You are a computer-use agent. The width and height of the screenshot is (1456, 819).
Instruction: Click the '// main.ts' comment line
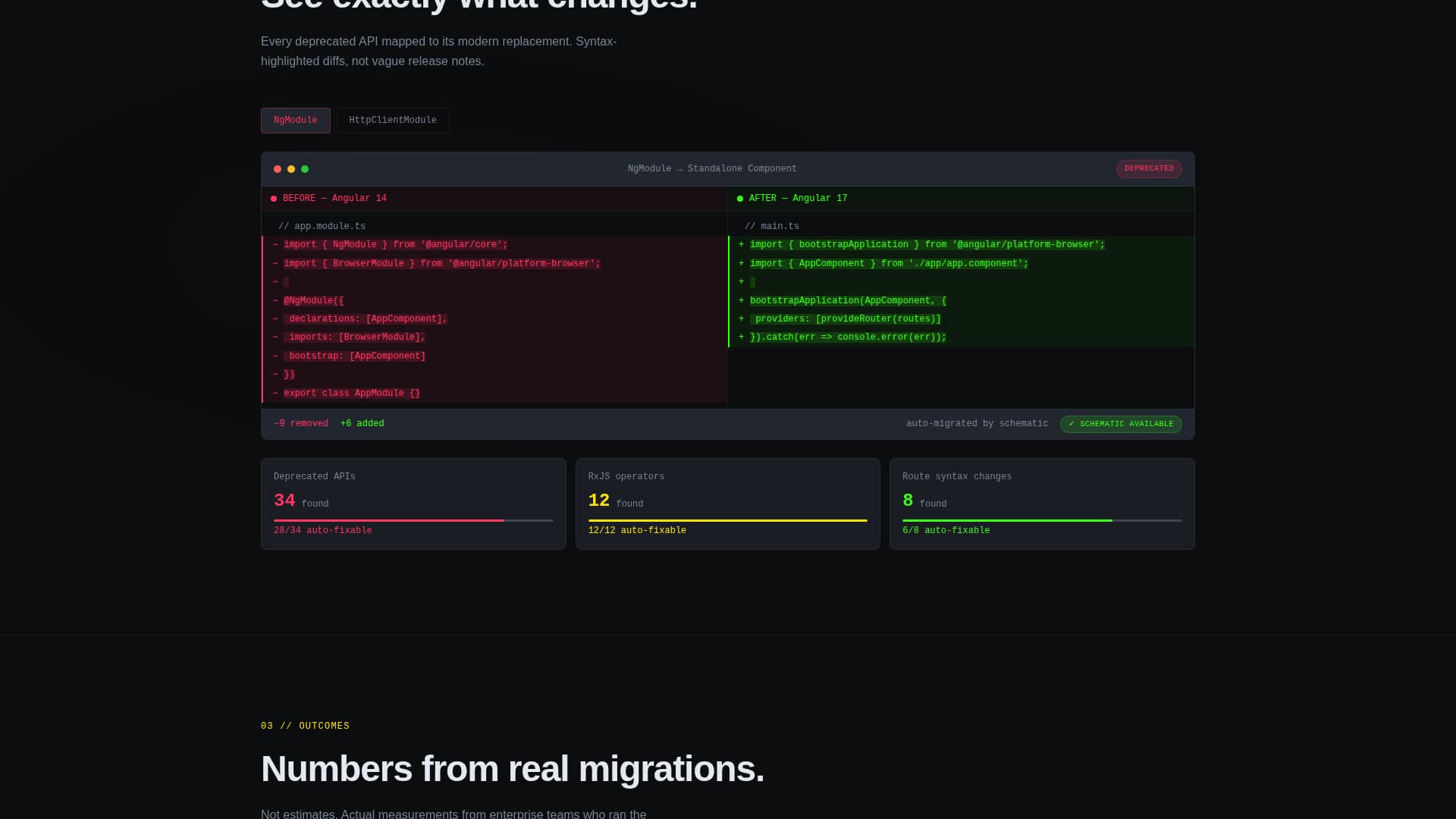pos(961,226)
